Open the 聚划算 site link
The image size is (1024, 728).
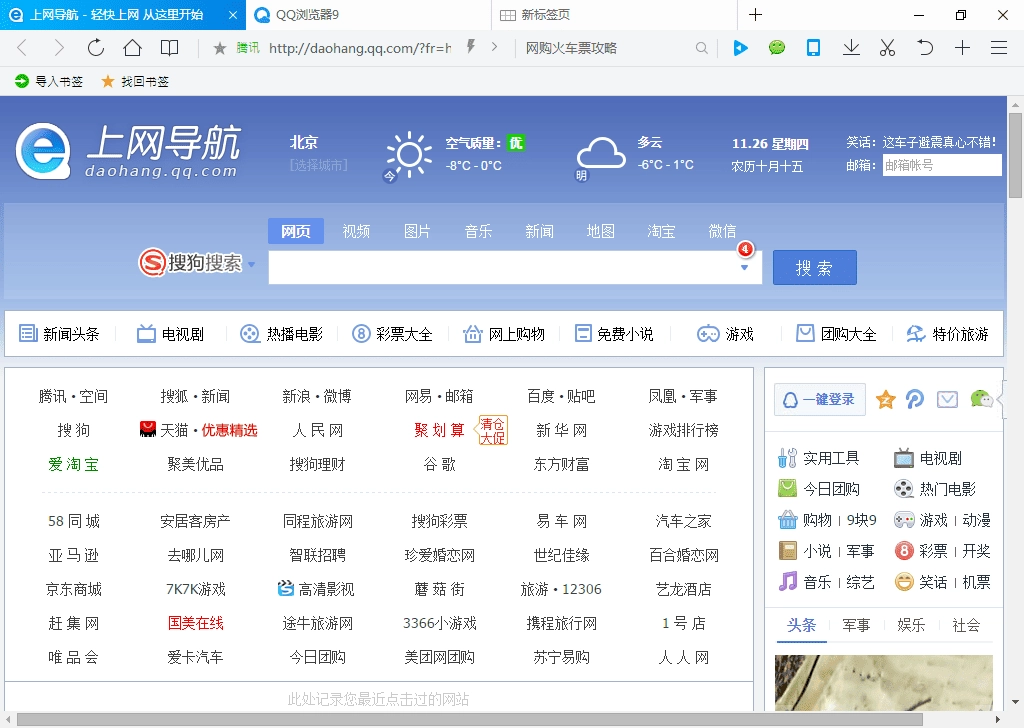point(439,430)
